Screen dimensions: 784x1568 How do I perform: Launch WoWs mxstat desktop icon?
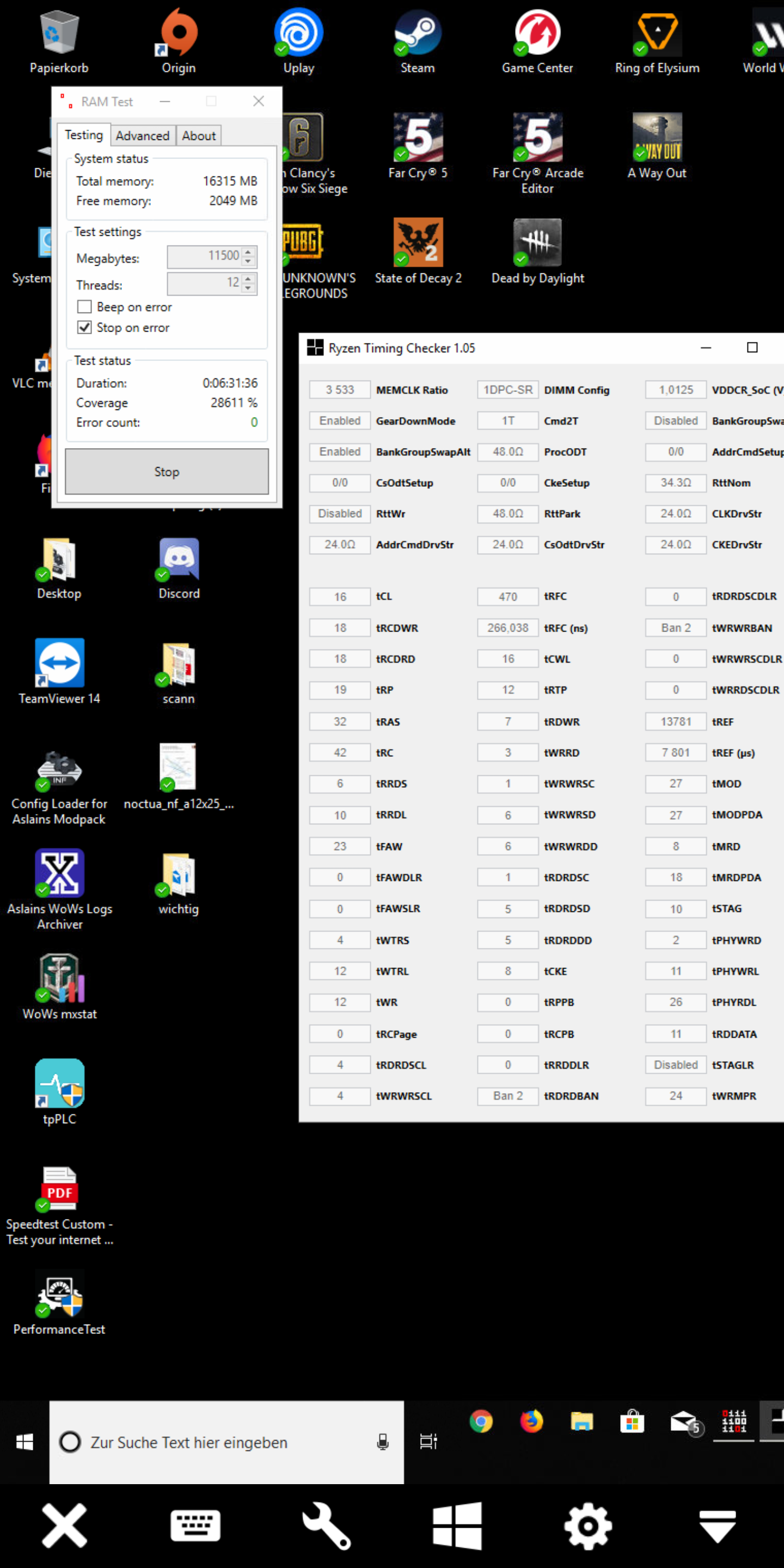(59, 987)
